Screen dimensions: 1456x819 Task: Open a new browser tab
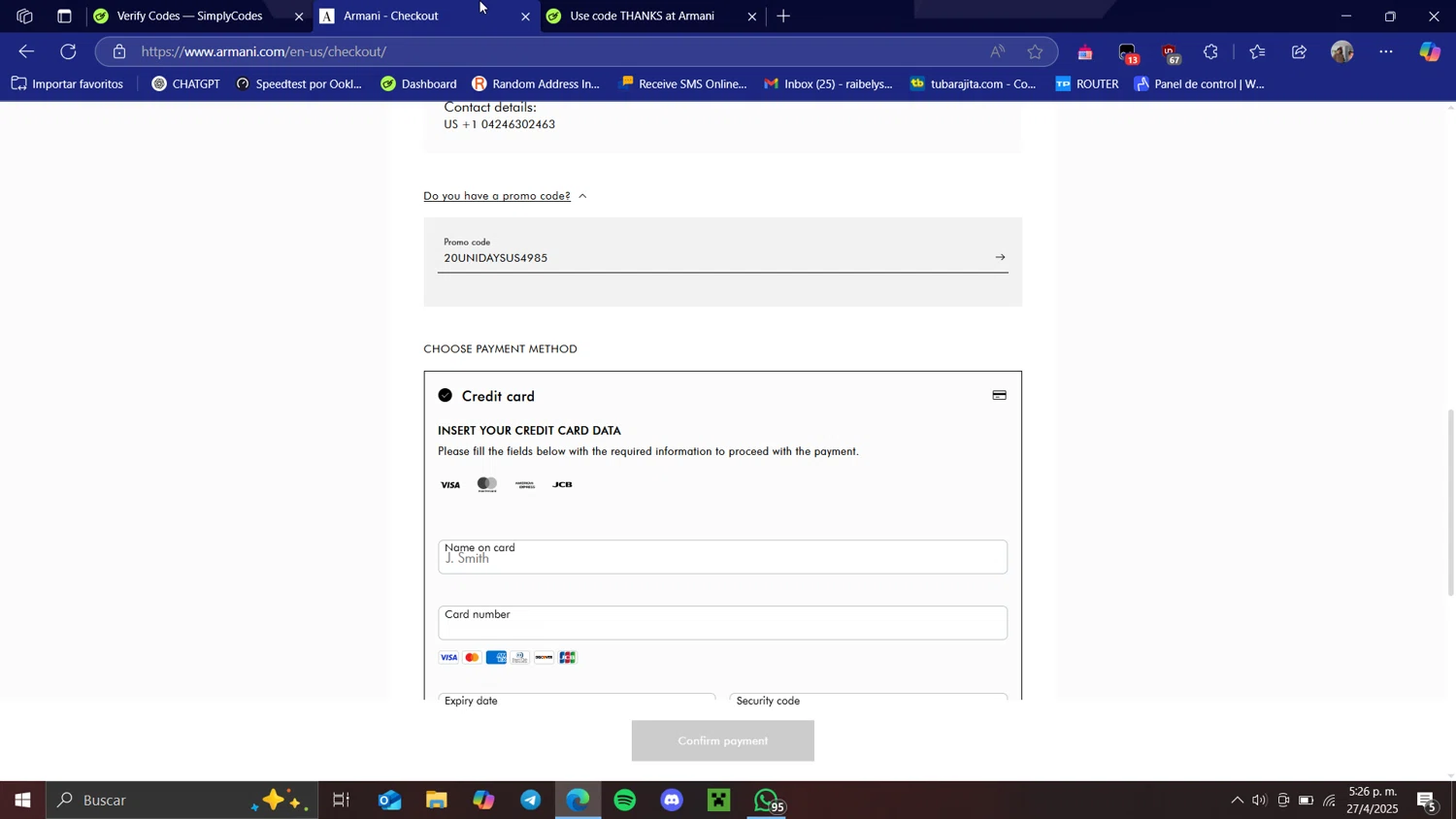click(x=784, y=16)
